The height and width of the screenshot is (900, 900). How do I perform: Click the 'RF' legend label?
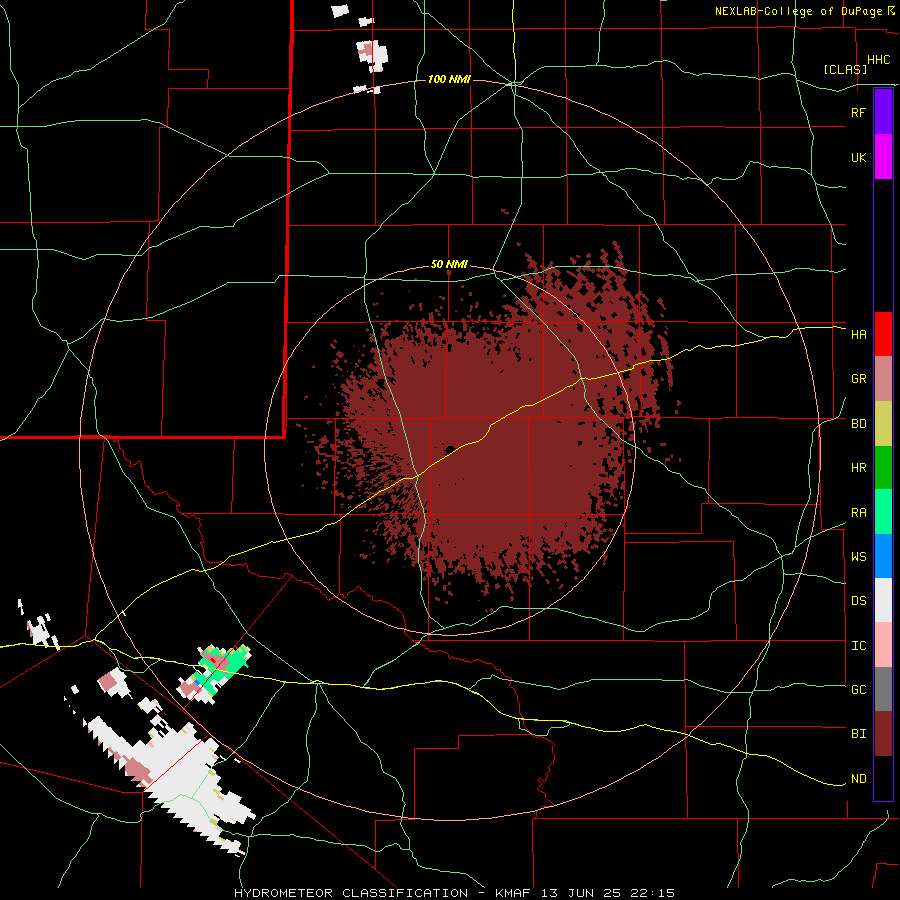858,113
